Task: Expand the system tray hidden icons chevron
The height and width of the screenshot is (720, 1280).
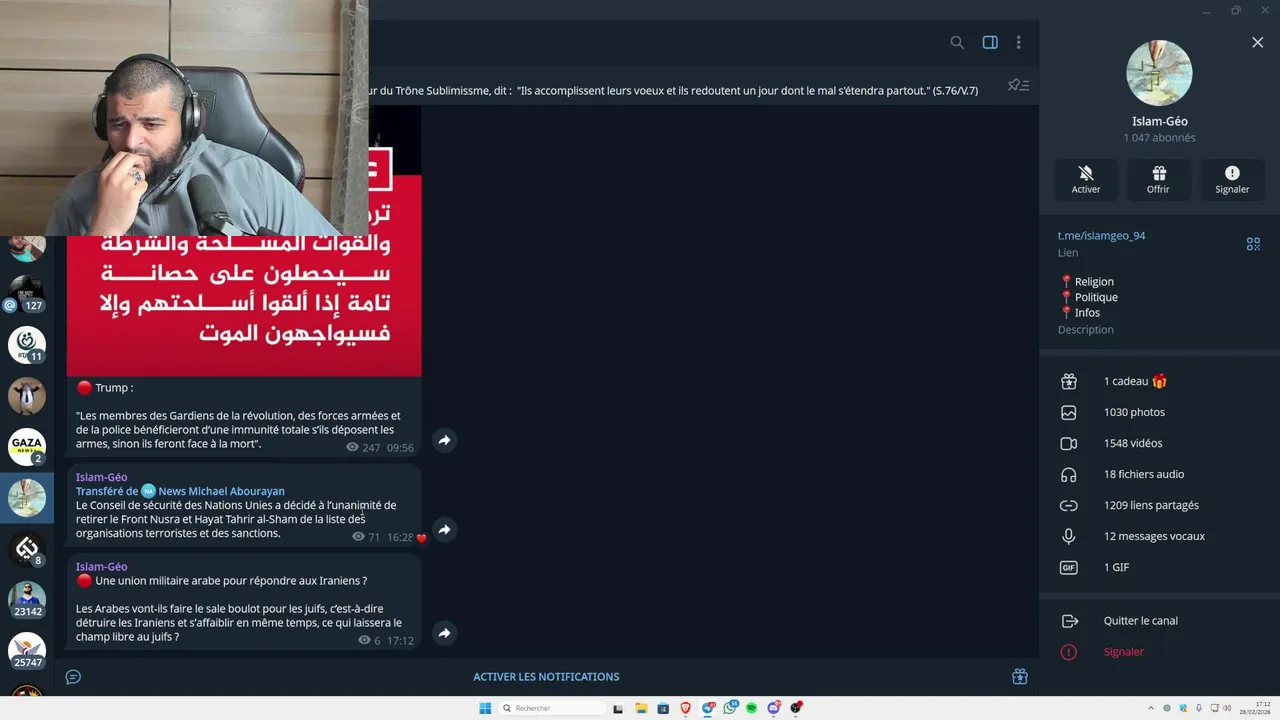Action: coord(1151,708)
